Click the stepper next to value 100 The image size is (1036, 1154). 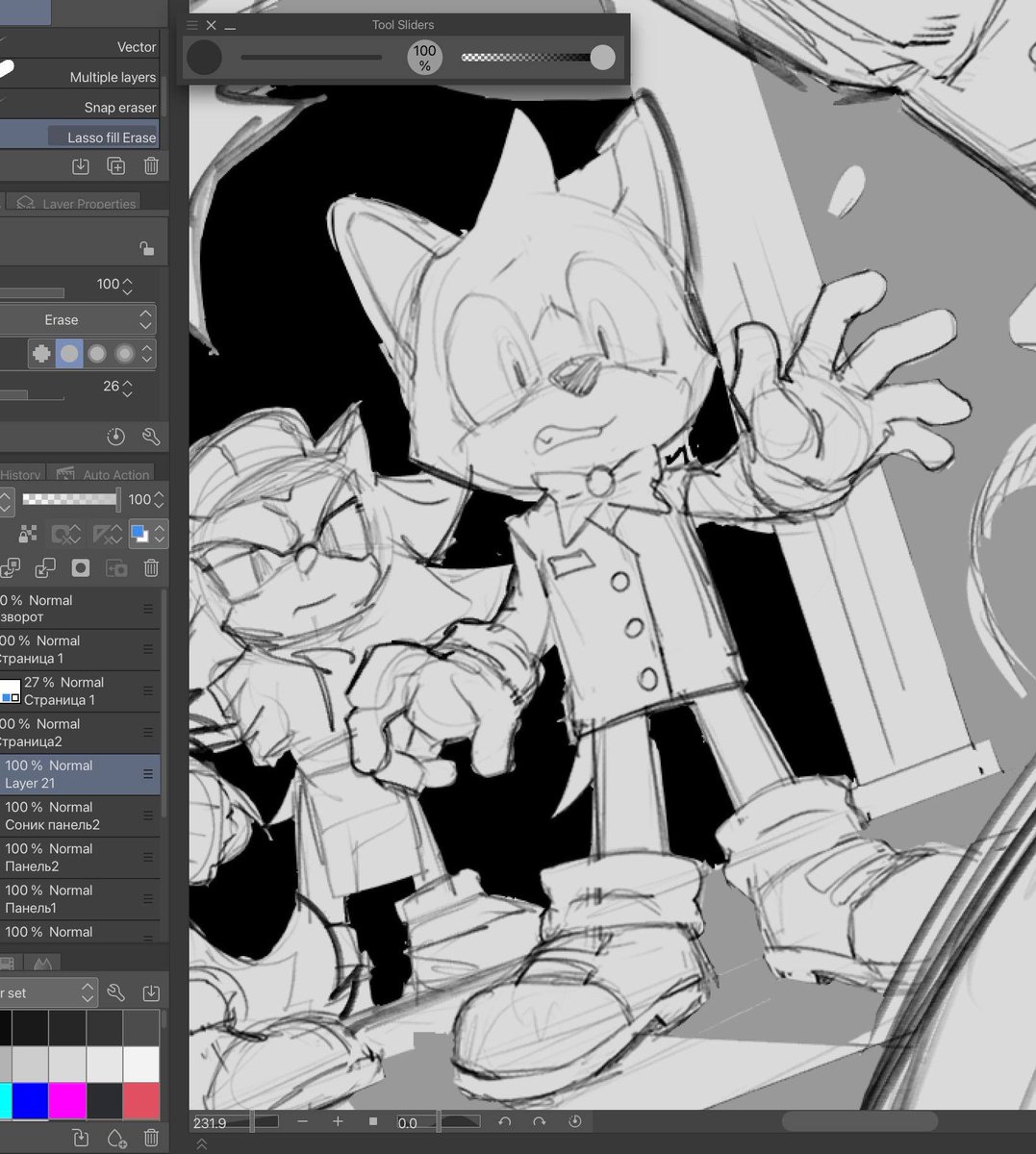click(128, 286)
